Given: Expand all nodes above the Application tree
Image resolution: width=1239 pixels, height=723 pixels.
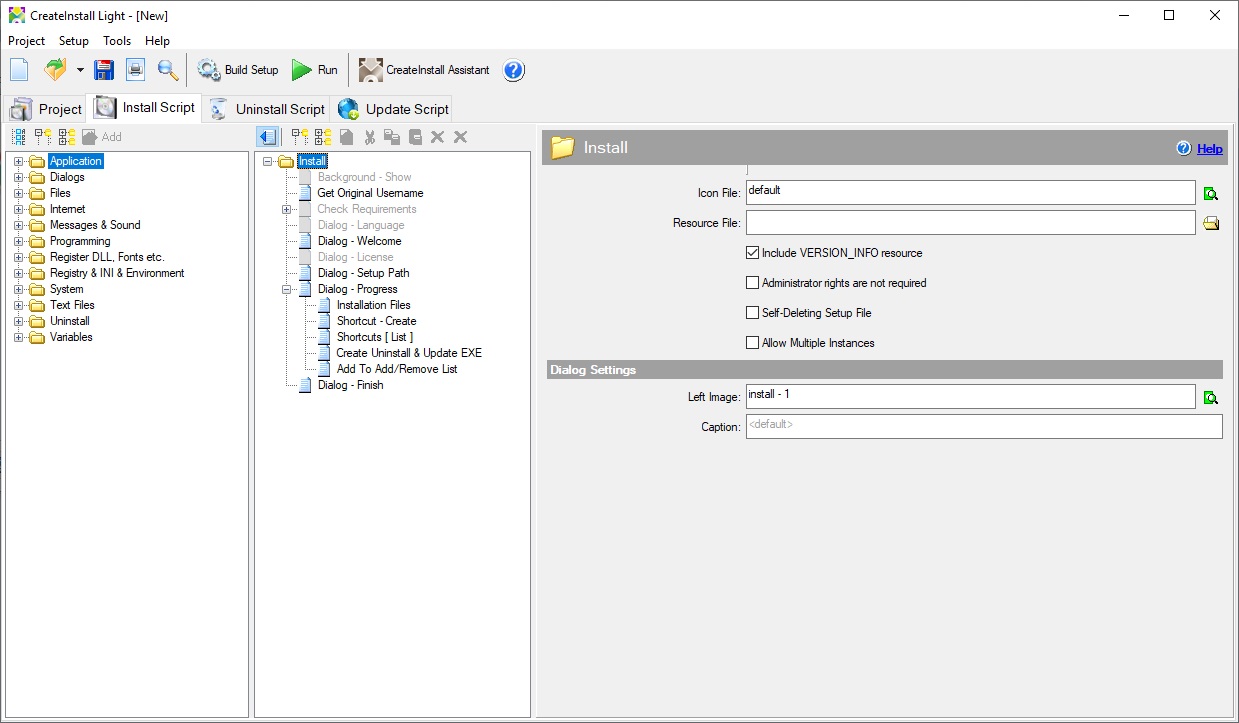Looking at the screenshot, I should tap(43, 137).
